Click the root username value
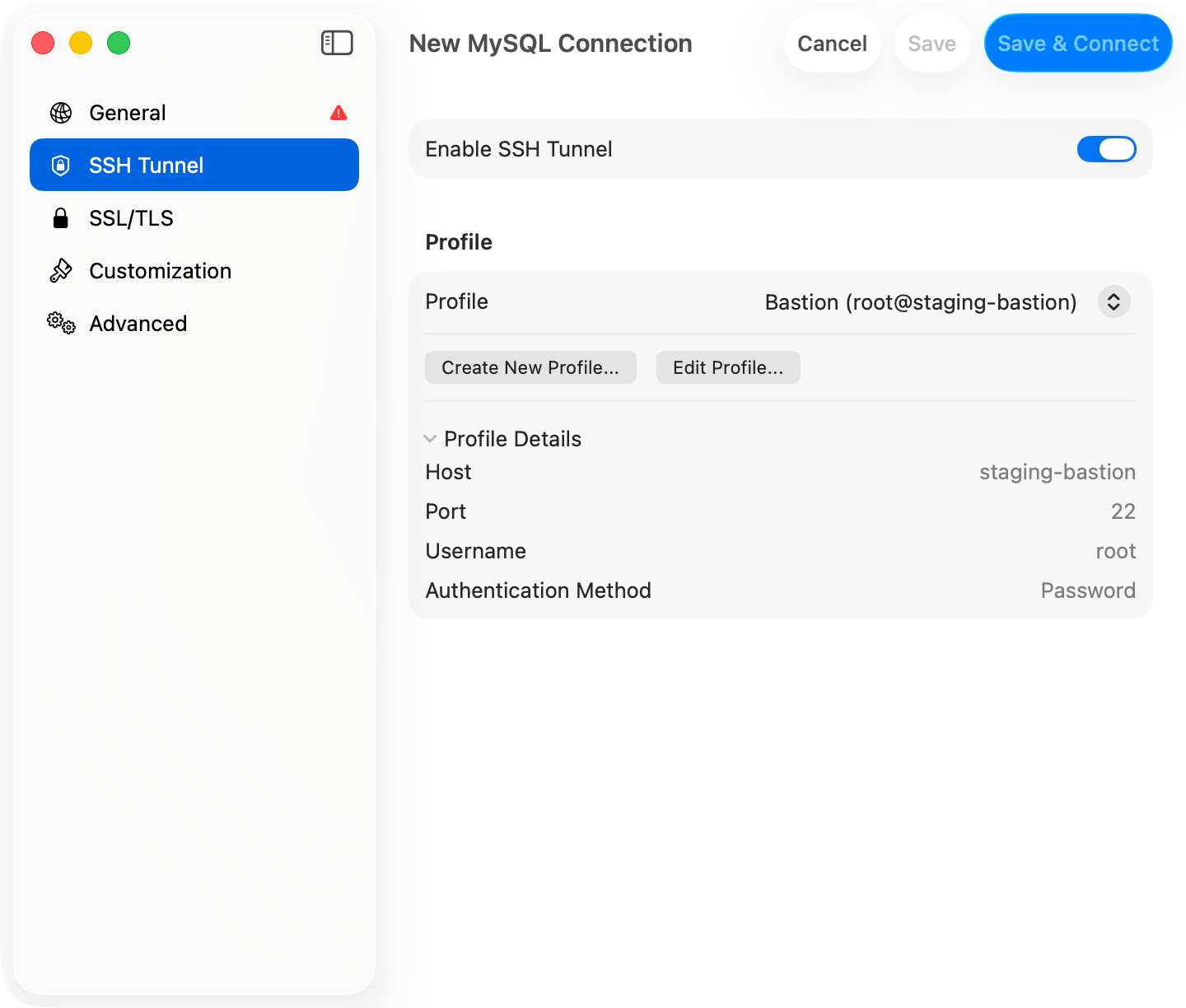This screenshot has width=1186, height=1008. pyautogui.click(x=1116, y=551)
